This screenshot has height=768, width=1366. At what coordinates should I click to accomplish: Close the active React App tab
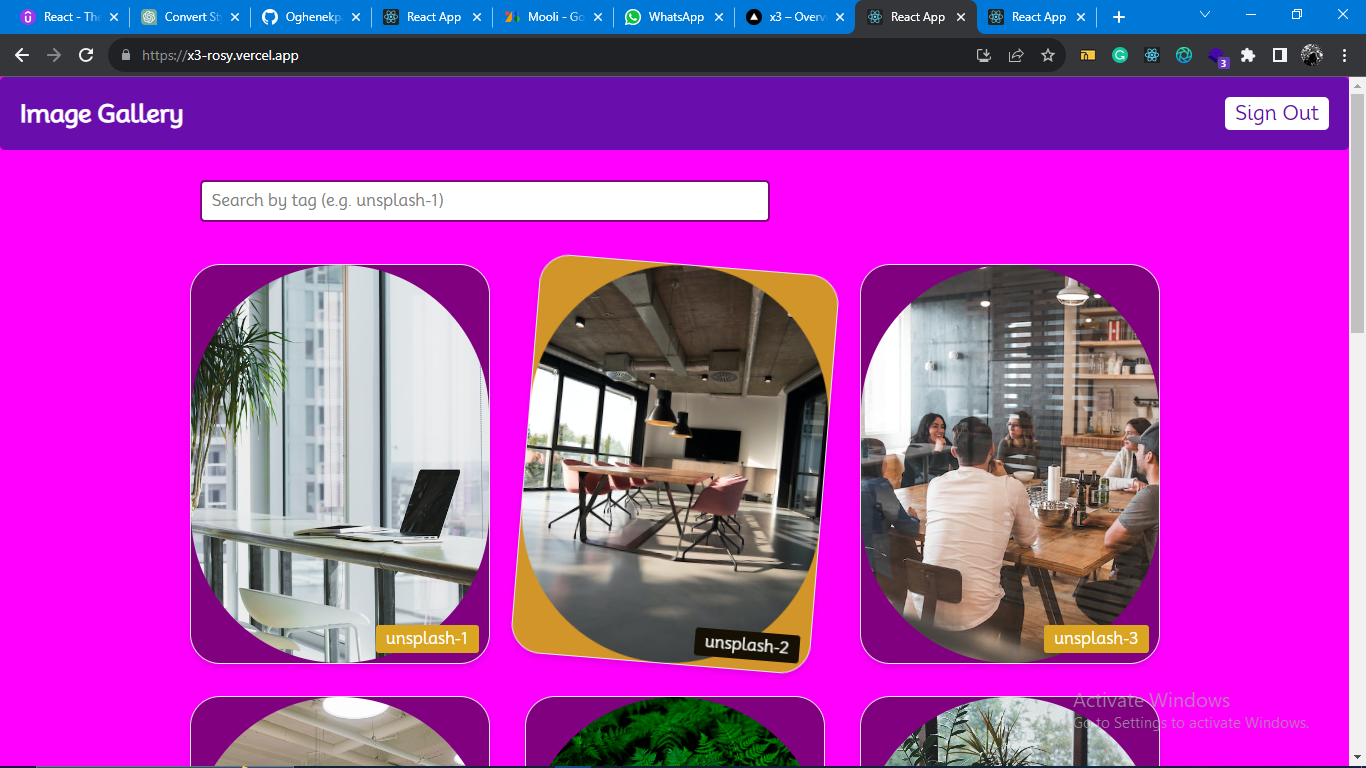pos(960,17)
